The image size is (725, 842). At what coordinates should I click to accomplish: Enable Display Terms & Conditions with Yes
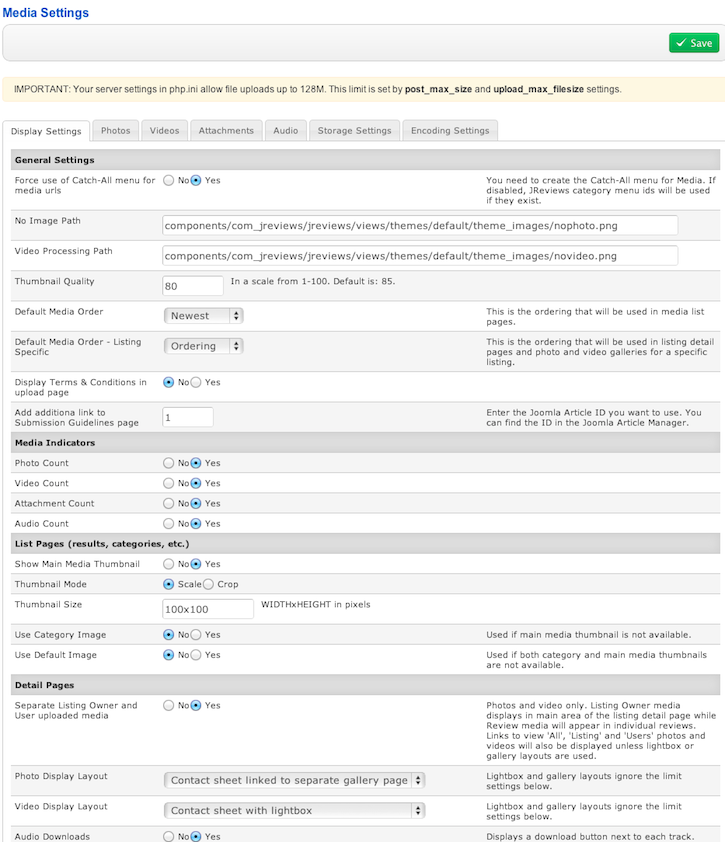point(196,382)
